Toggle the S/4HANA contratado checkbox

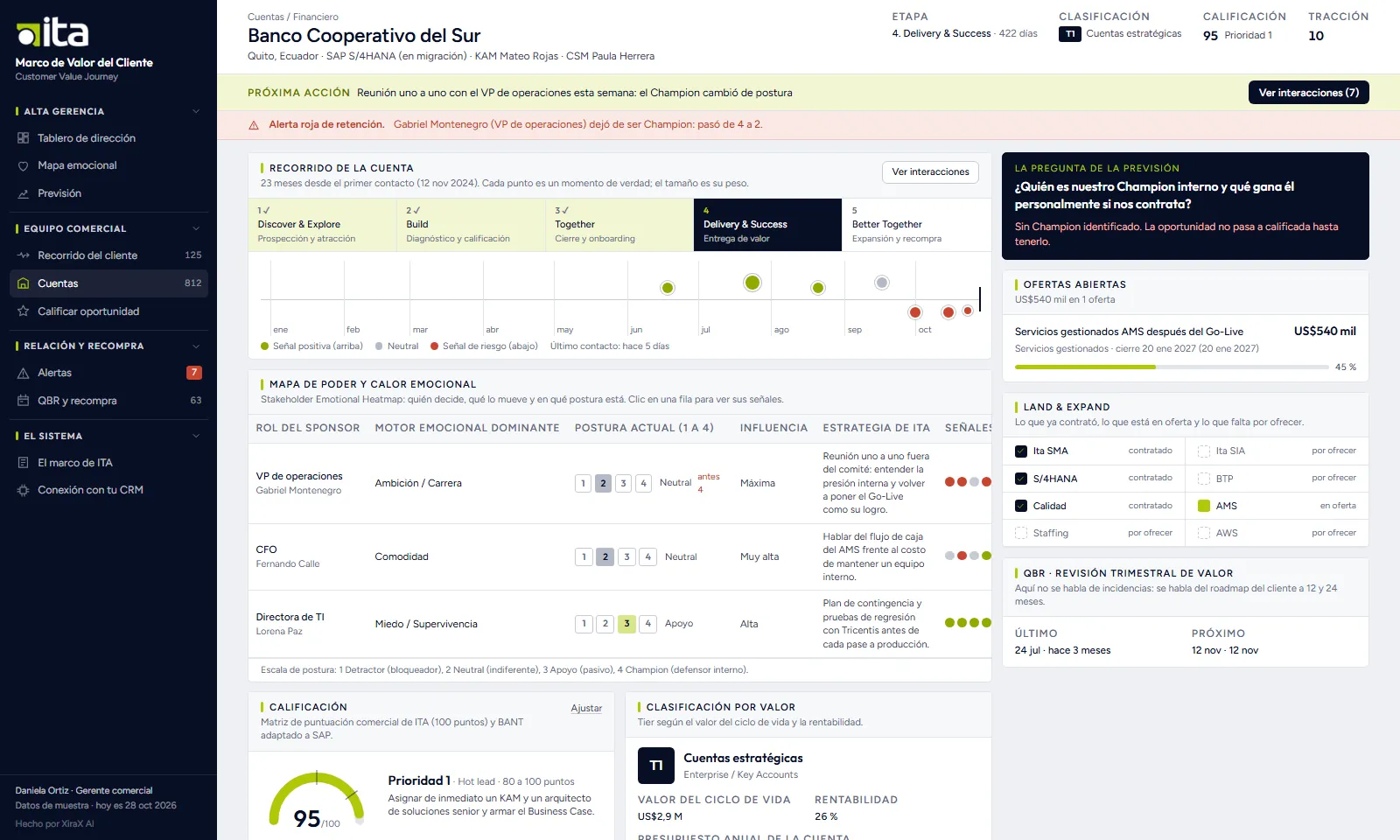(1021, 479)
